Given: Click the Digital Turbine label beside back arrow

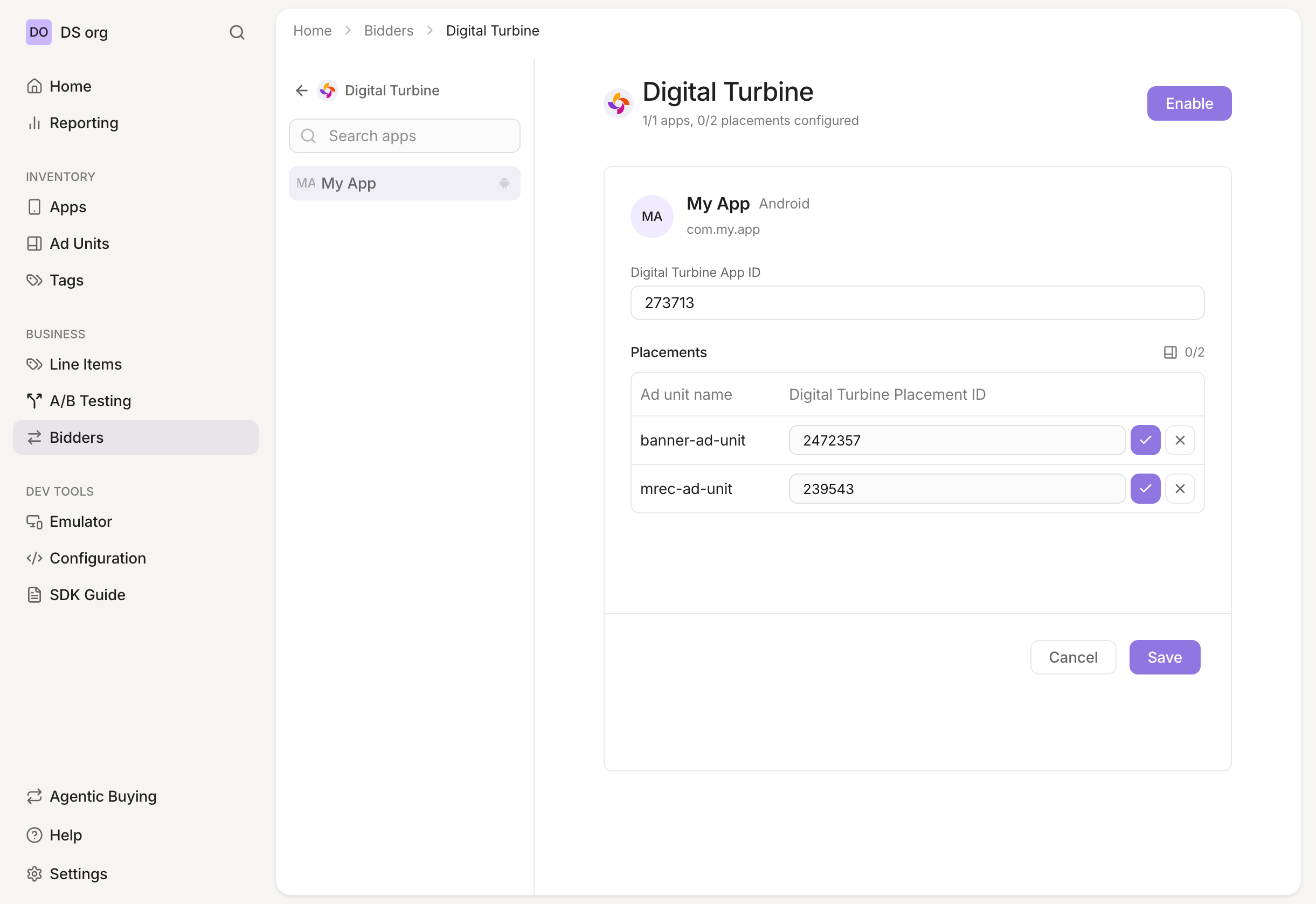Looking at the screenshot, I should [392, 91].
